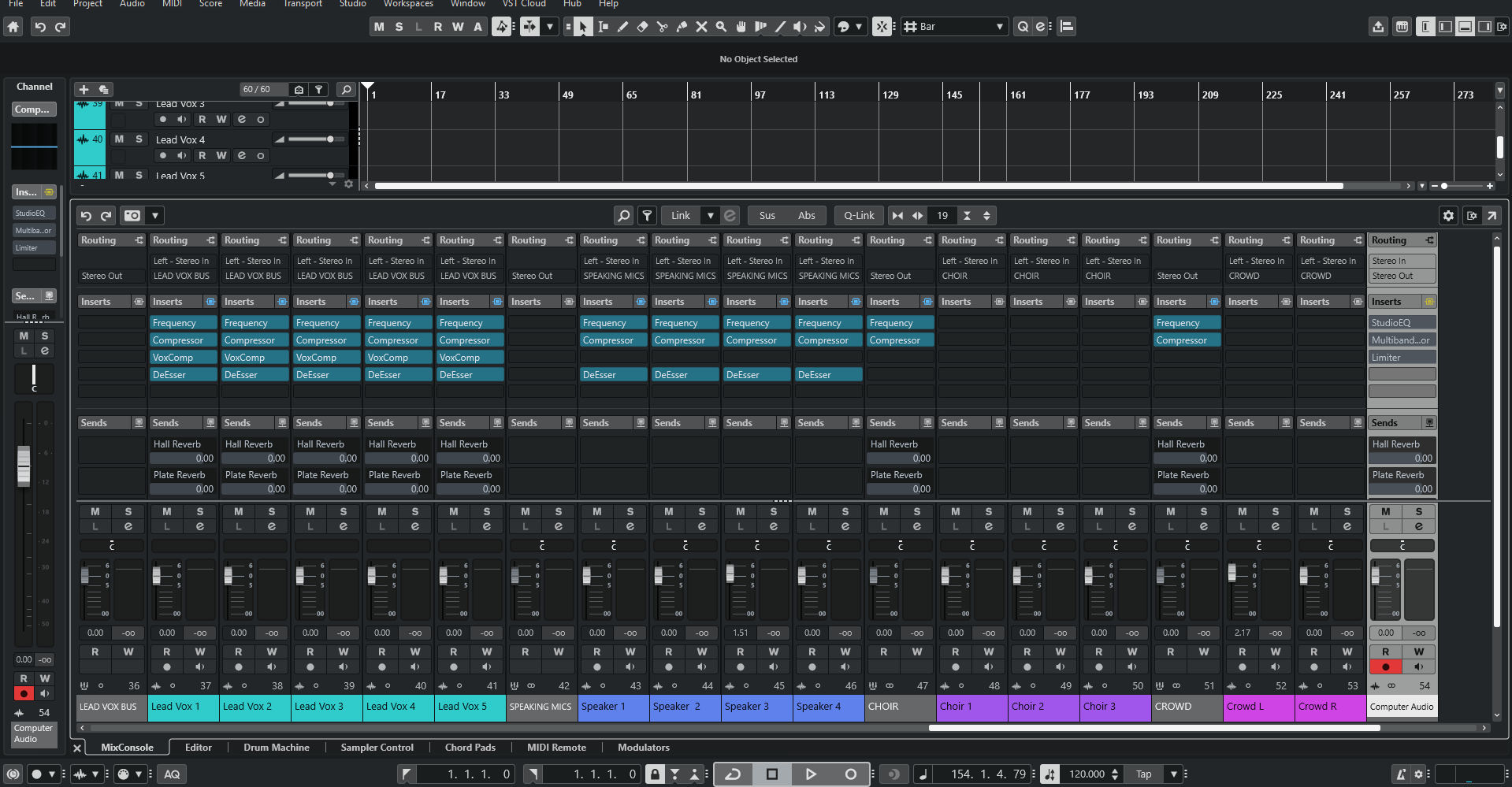
Task: Select the Split (scissors) tool
Action: click(663, 26)
